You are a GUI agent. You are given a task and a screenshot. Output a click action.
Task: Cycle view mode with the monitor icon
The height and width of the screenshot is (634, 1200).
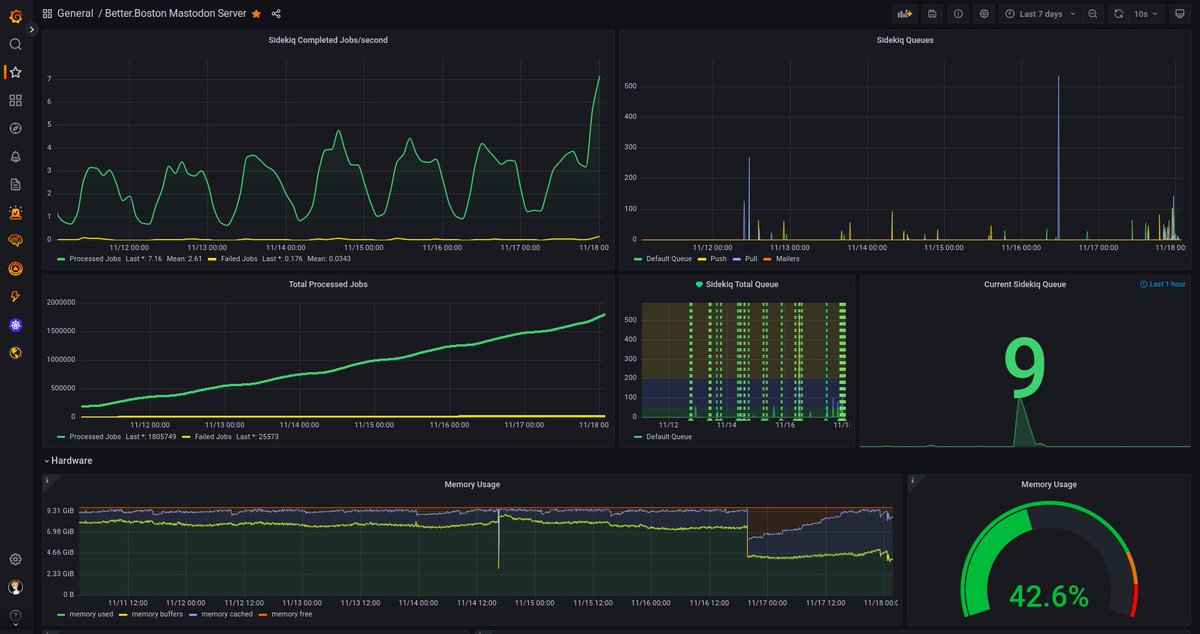click(1180, 14)
